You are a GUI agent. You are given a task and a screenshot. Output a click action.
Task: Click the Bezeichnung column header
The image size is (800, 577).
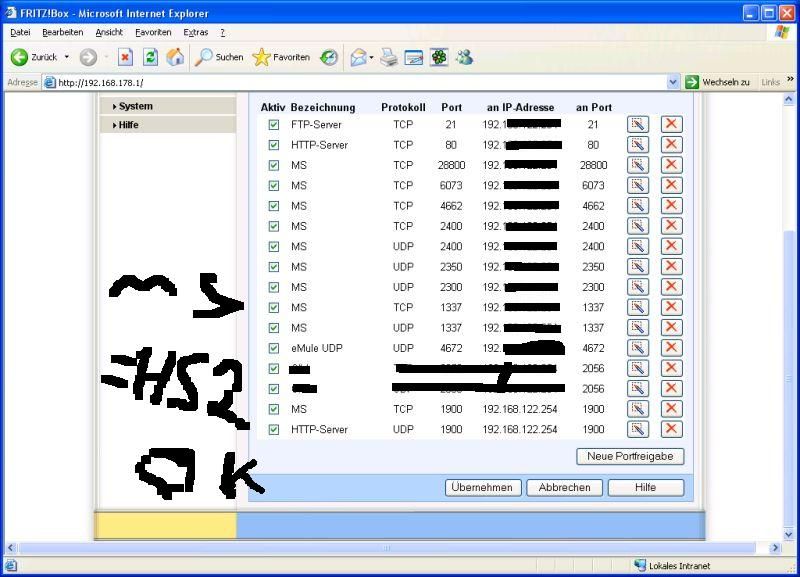coord(323,108)
